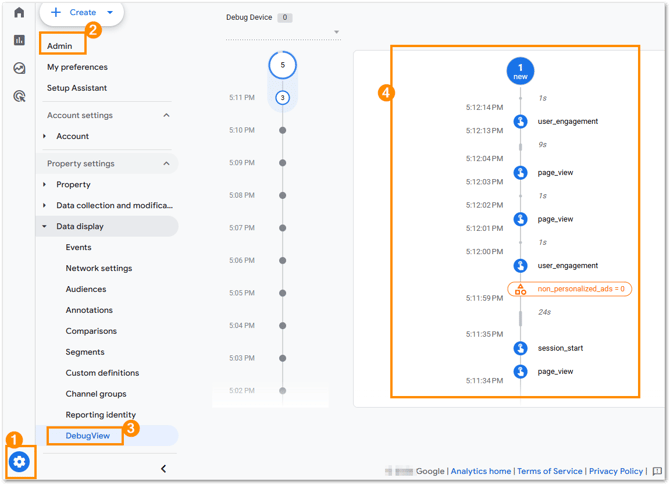Open Events under Data display
The height and width of the screenshot is (485, 670).
(78, 247)
